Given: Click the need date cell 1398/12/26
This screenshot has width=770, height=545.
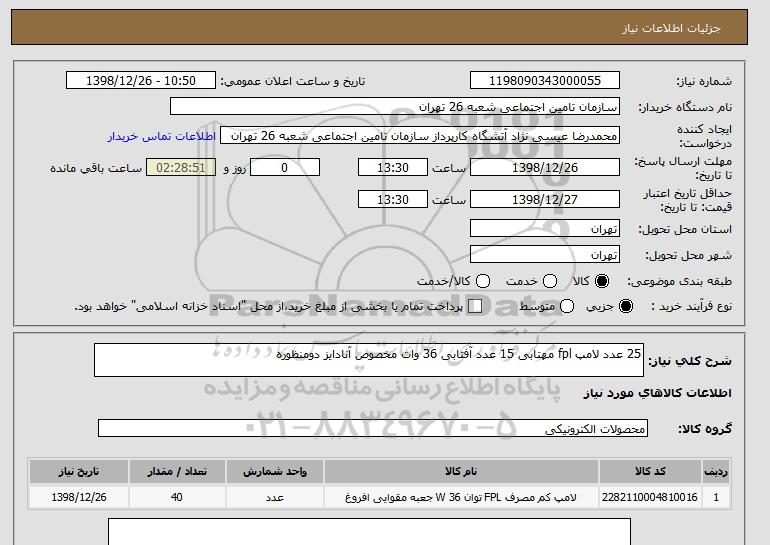Looking at the screenshot, I should pyautogui.click(x=79, y=497).
